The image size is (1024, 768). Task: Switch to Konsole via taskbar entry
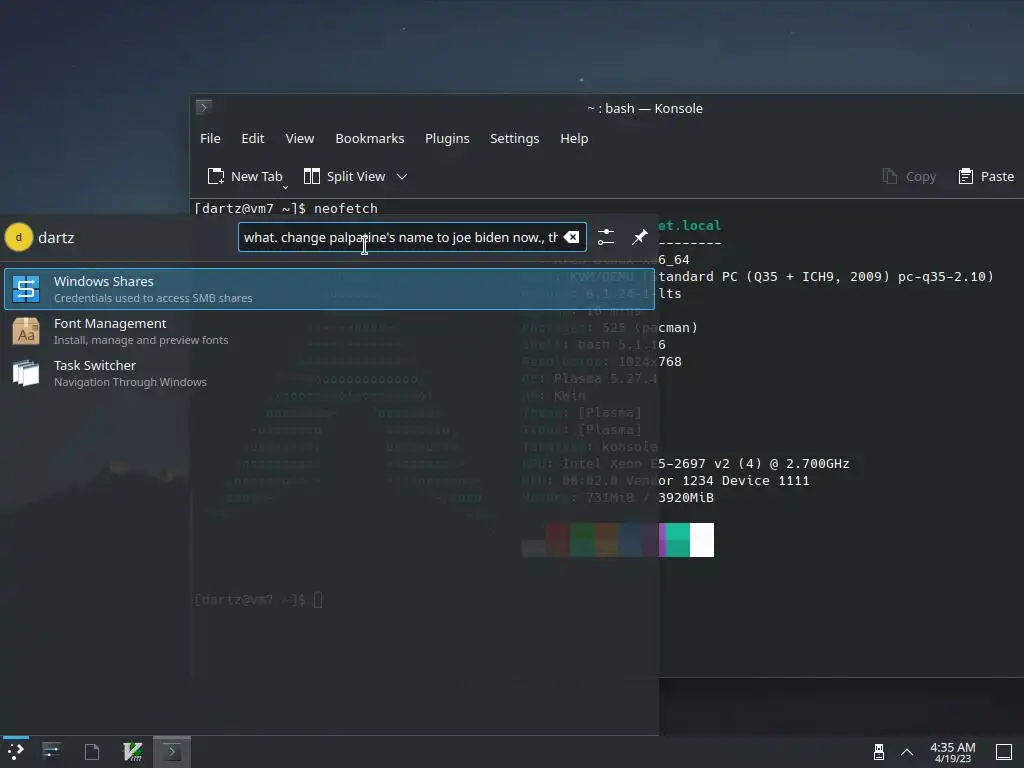click(x=172, y=752)
